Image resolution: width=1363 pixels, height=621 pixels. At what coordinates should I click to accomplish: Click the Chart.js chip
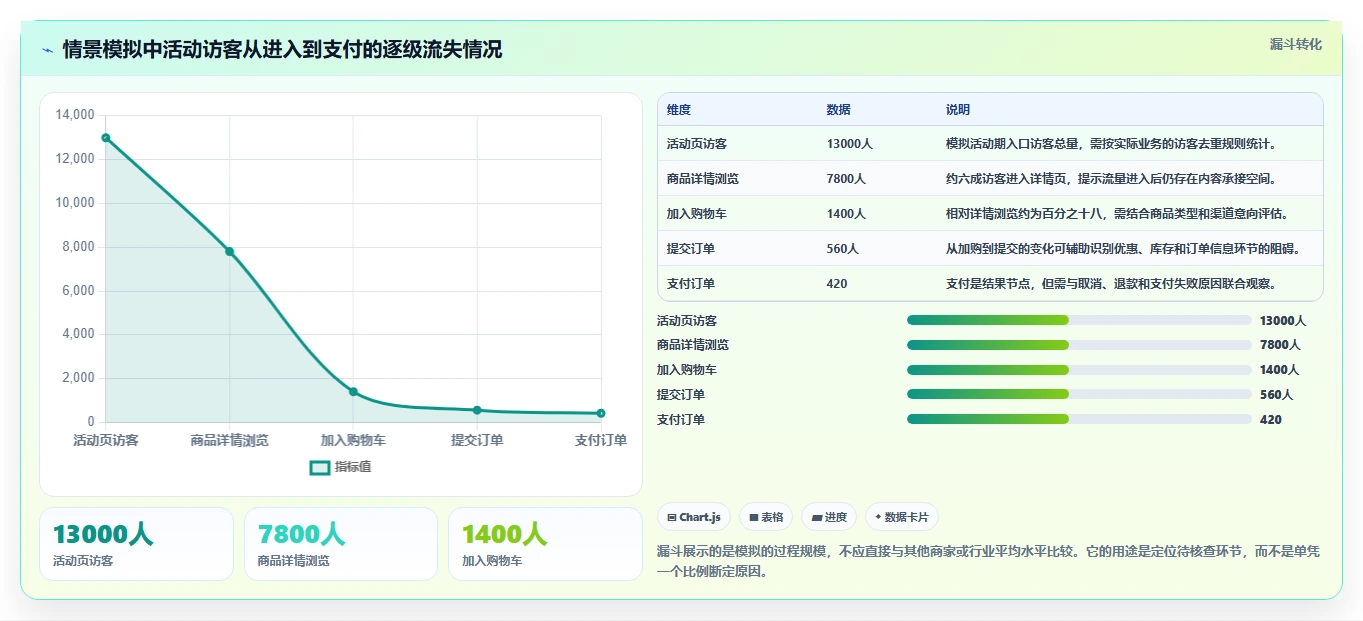click(693, 517)
